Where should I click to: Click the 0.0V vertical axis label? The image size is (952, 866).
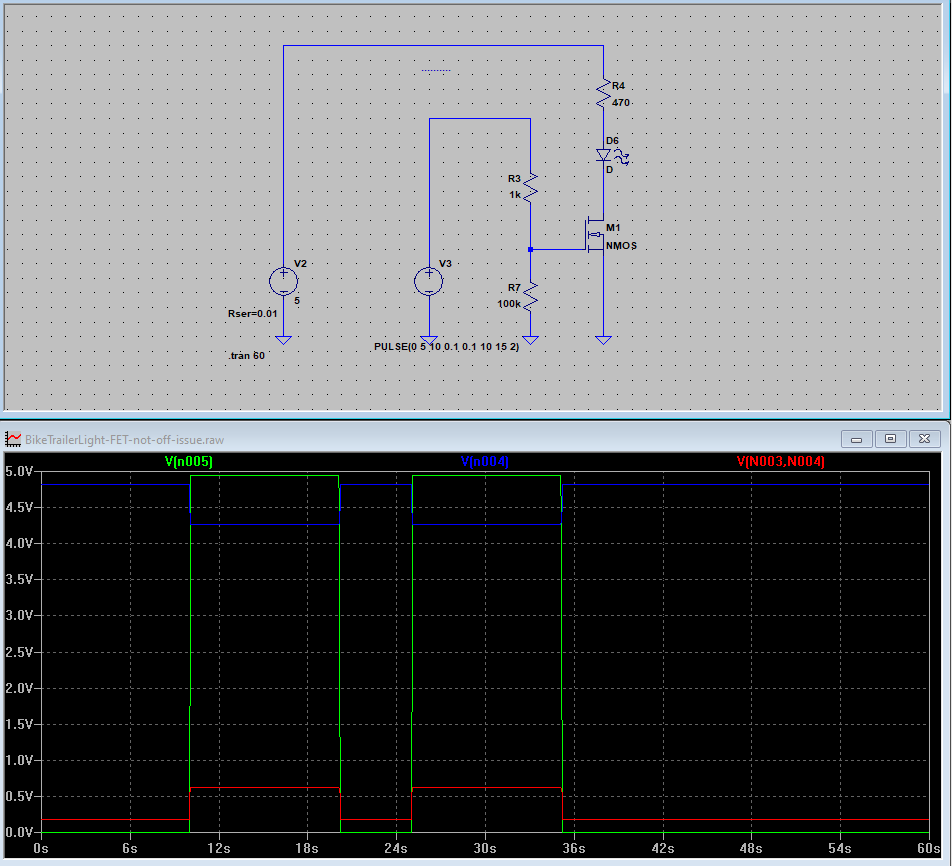click(18, 833)
